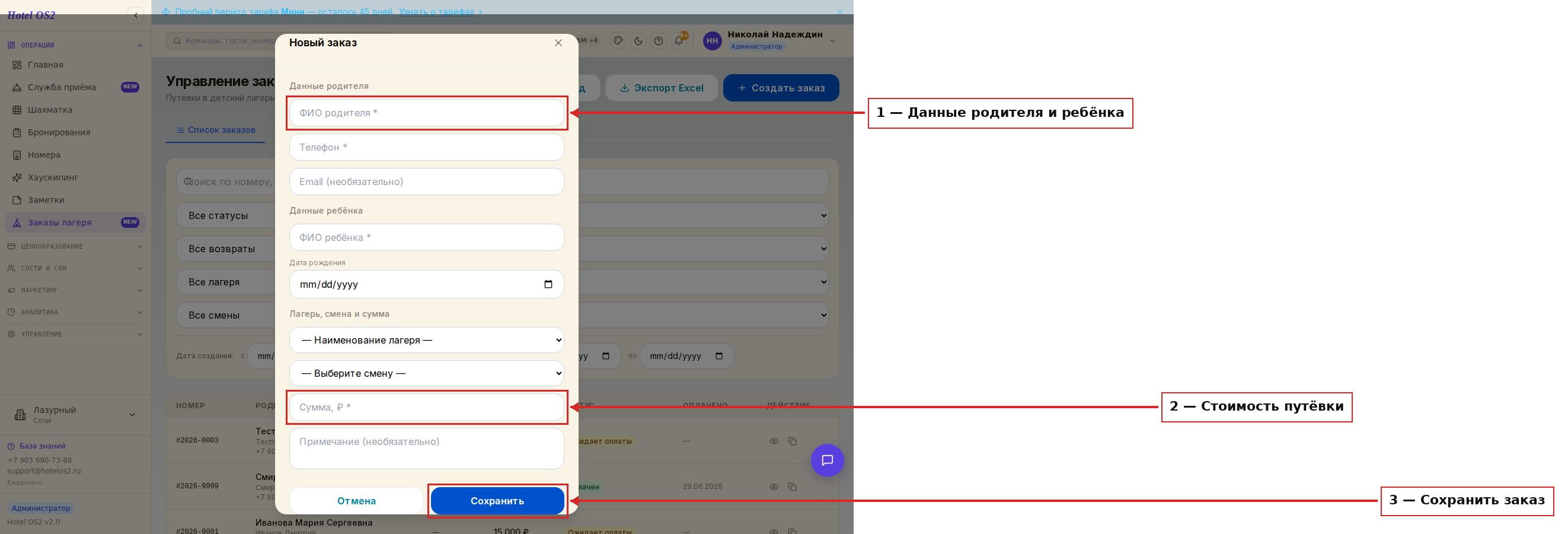Click the 29.06.2026 paid date cell

(x=702, y=487)
